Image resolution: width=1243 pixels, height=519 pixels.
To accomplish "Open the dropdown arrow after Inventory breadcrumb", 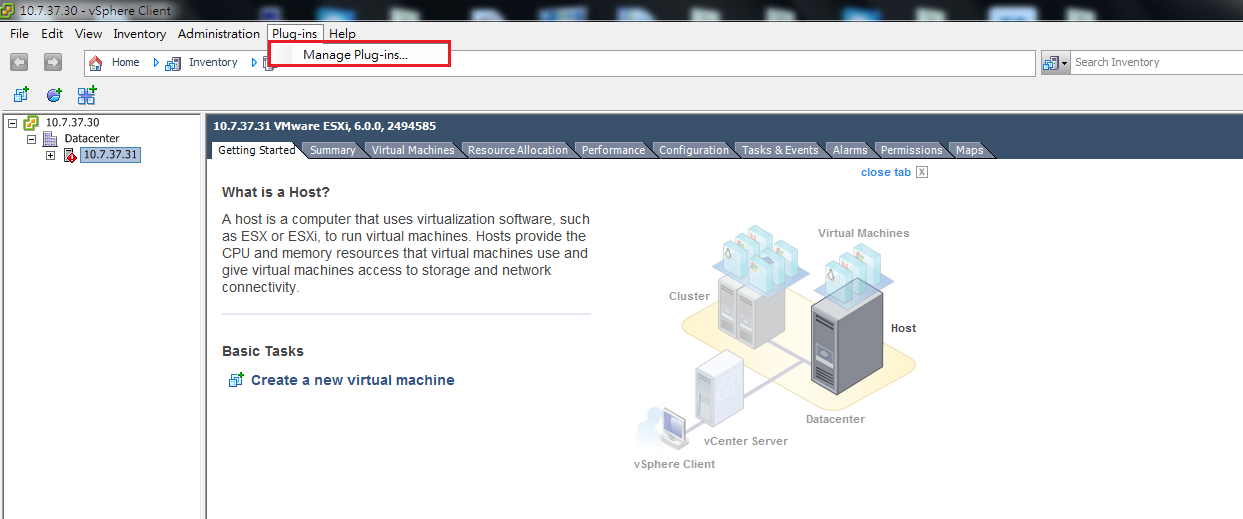I will (x=255, y=62).
